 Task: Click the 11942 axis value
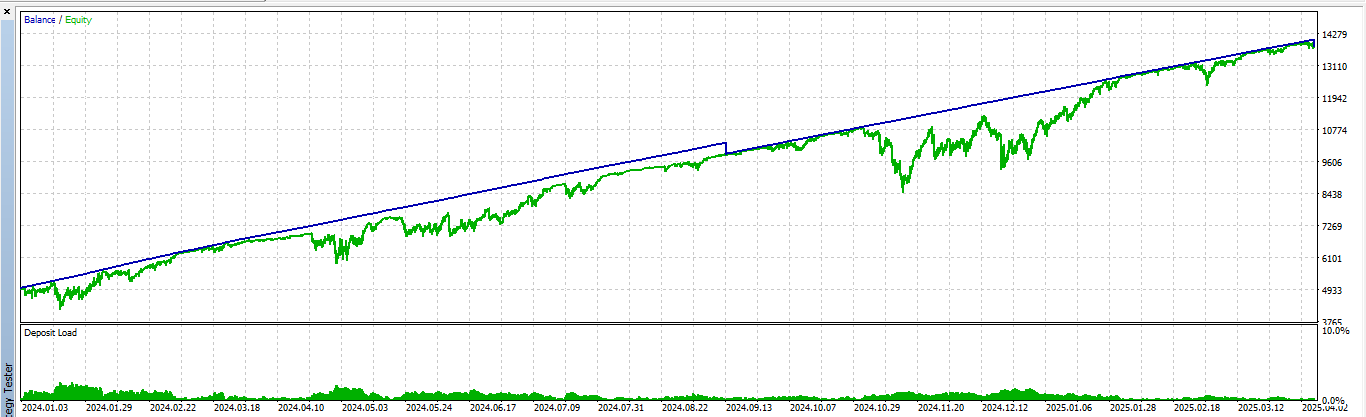coord(1336,99)
